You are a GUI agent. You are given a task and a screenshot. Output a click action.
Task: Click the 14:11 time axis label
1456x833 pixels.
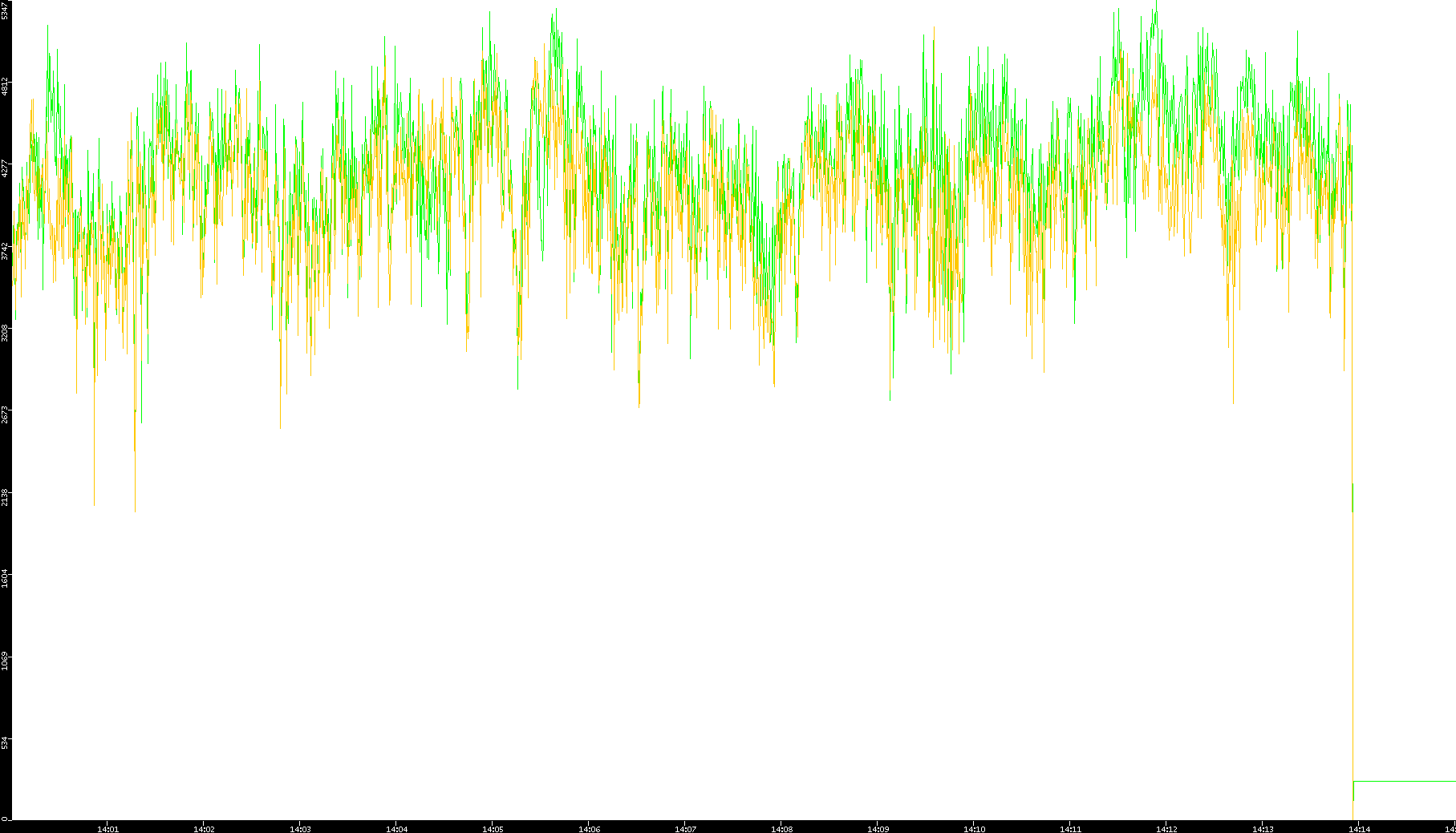tap(1070, 829)
